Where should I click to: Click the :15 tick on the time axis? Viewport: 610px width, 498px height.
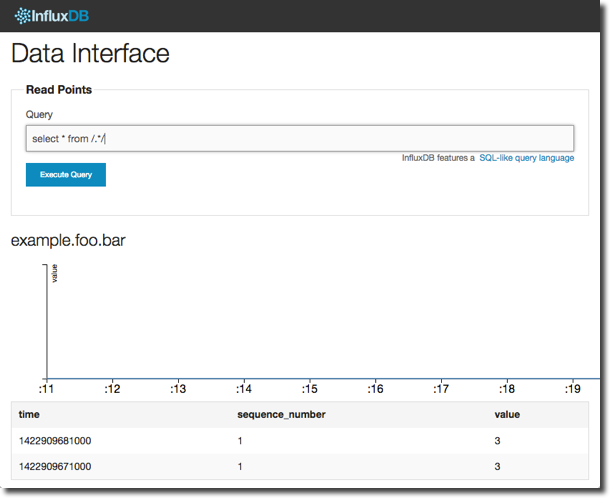pyautogui.click(x=309, y=389)
